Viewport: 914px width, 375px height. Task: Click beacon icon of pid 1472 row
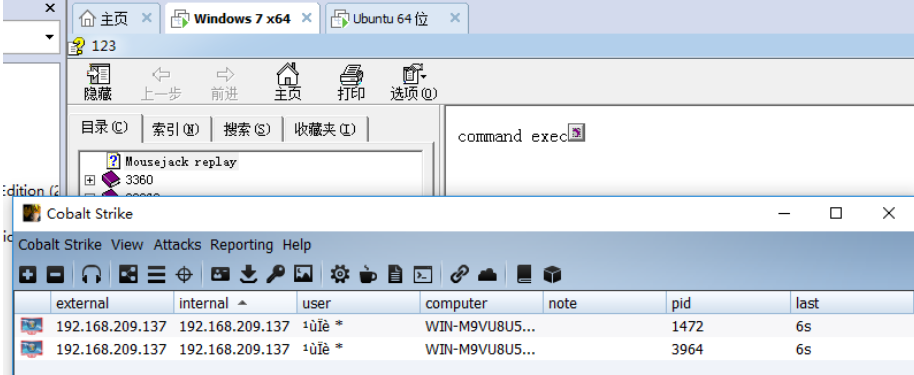pos(31,326)
